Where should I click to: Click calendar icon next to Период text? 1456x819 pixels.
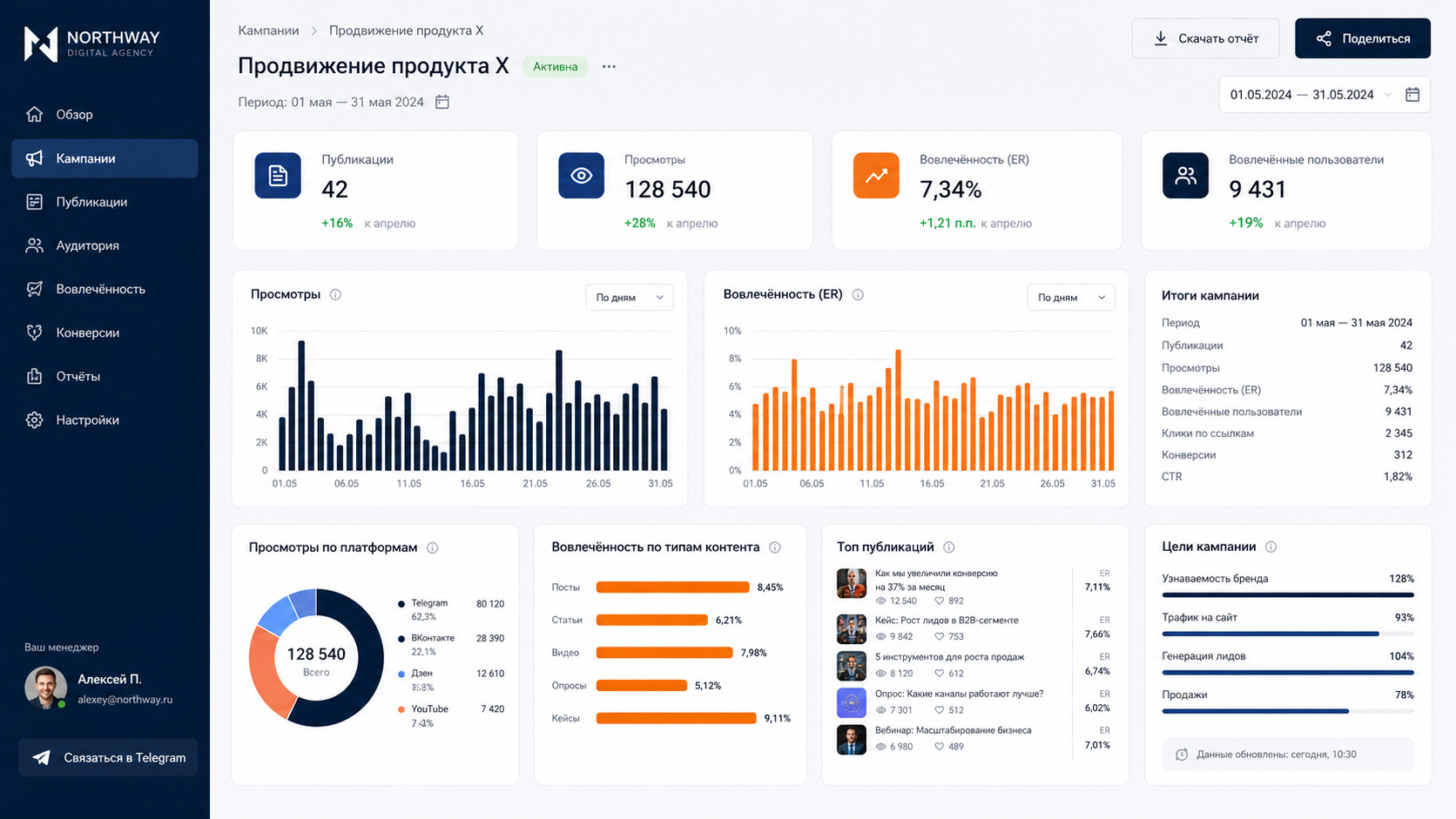coord(442,102)
